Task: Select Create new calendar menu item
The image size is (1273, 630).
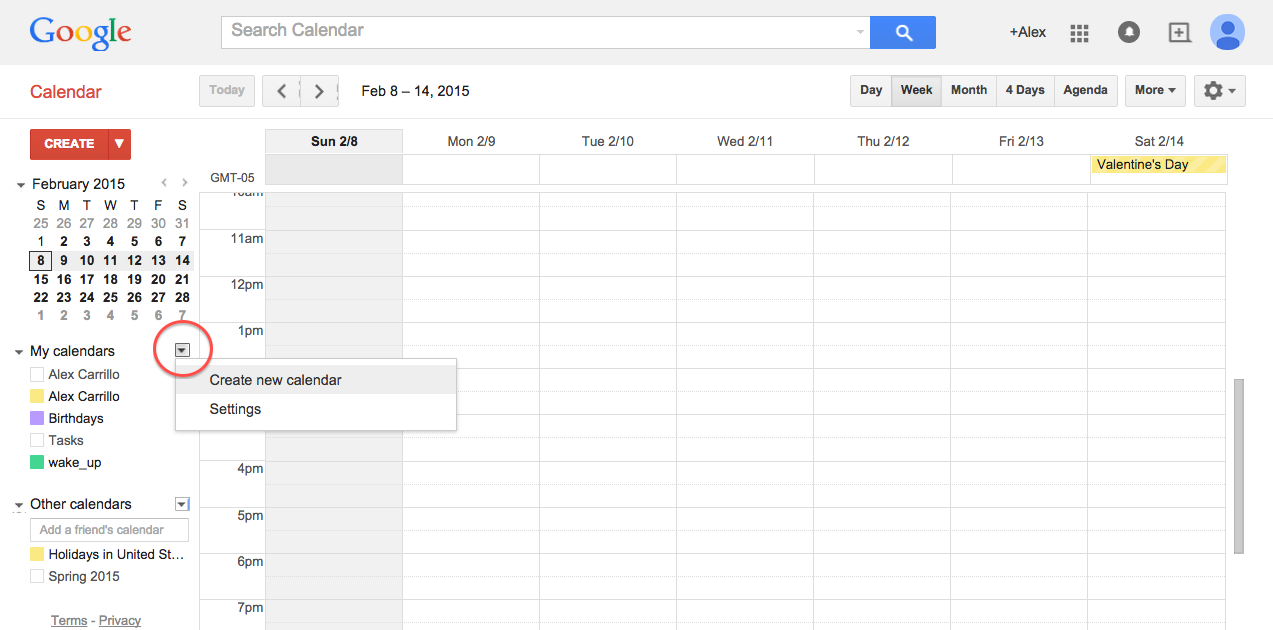Action: pyautogui.click(x=316, y=380)
